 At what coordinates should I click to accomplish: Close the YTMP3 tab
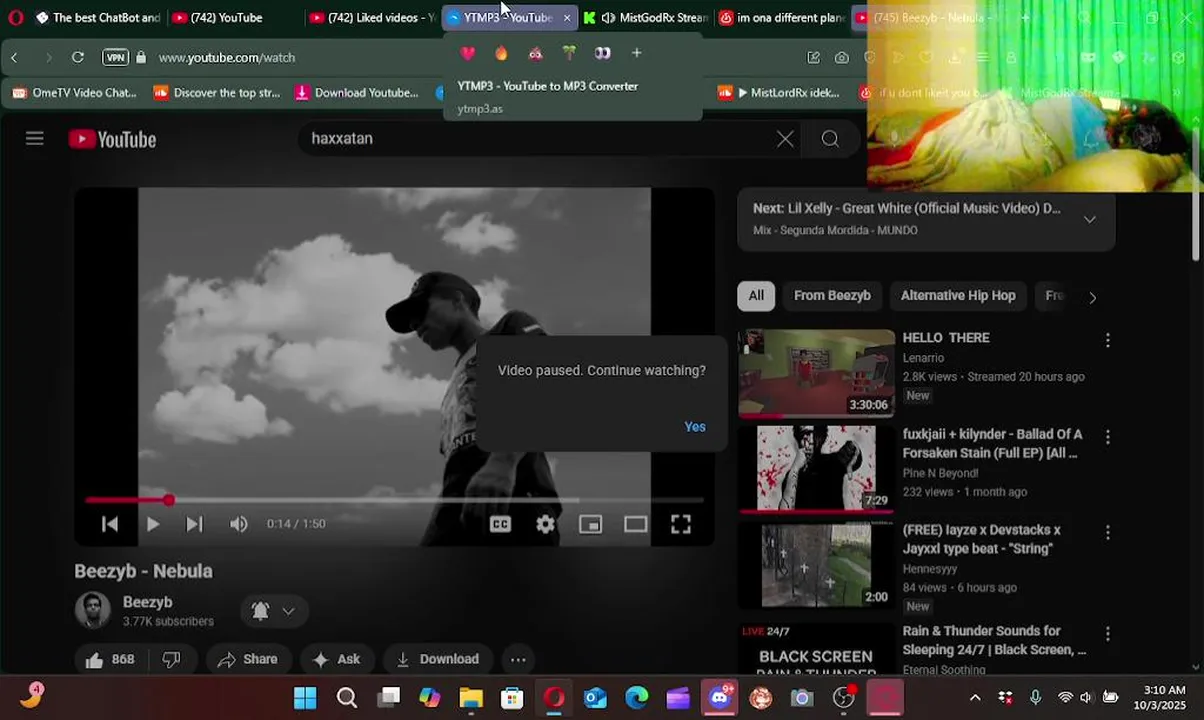[567, 18]
